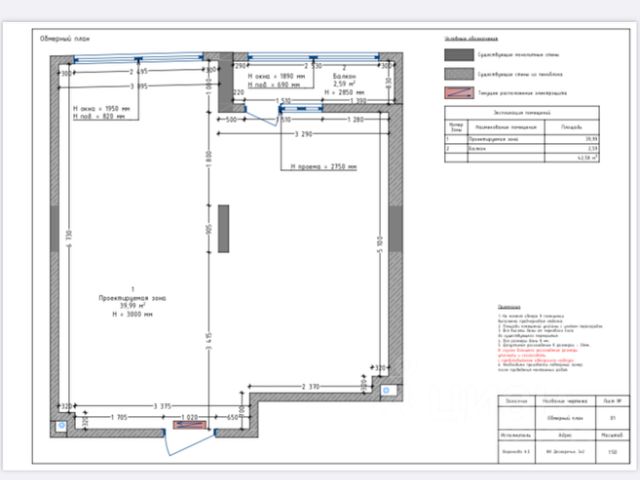
Task: Select the '220' dimension in balcony
Action: [238, 93]
